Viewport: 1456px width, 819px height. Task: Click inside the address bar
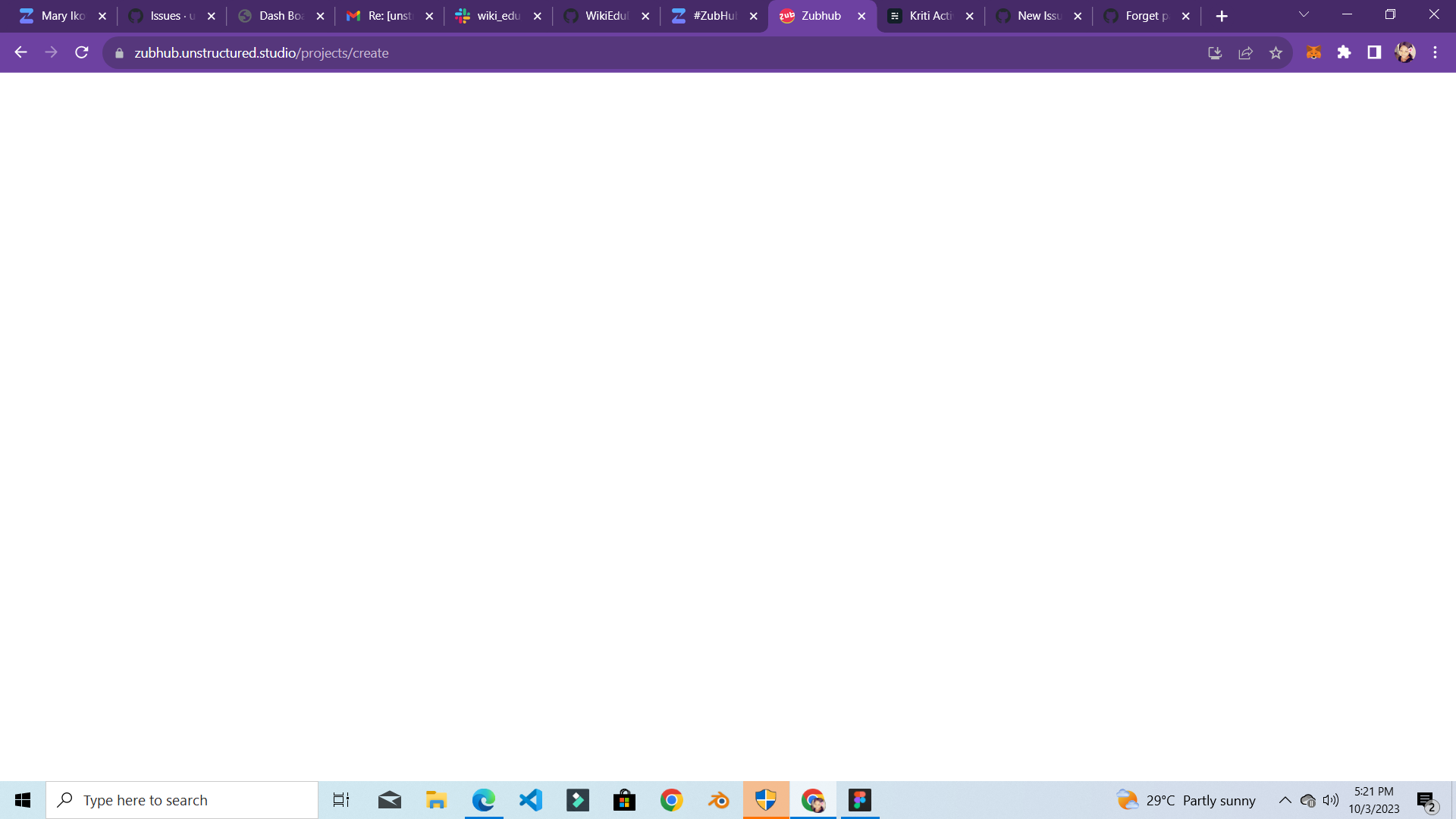tap(531, 52)
